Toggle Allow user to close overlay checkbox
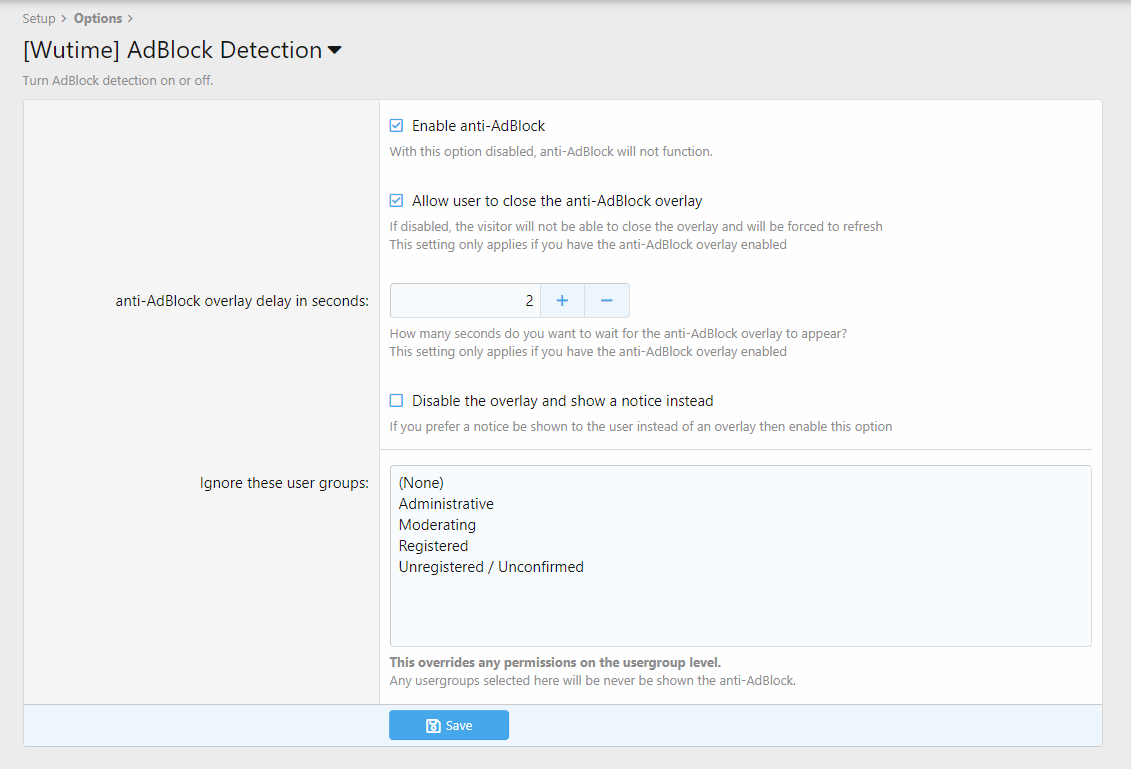This screenshot has height=769, width=1131. (396, 201)
